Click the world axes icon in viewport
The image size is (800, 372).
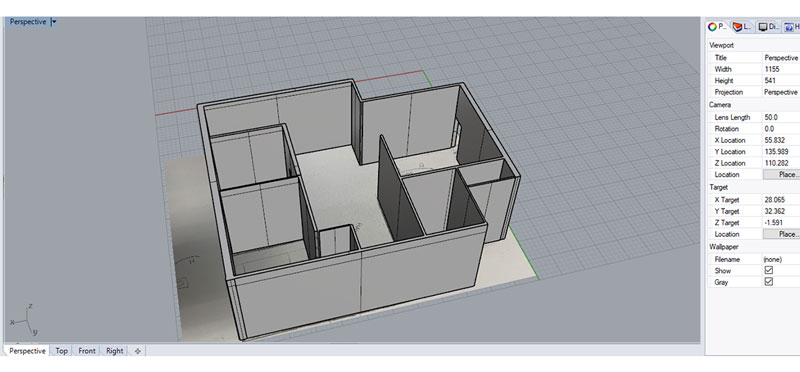tap(26, 320)
